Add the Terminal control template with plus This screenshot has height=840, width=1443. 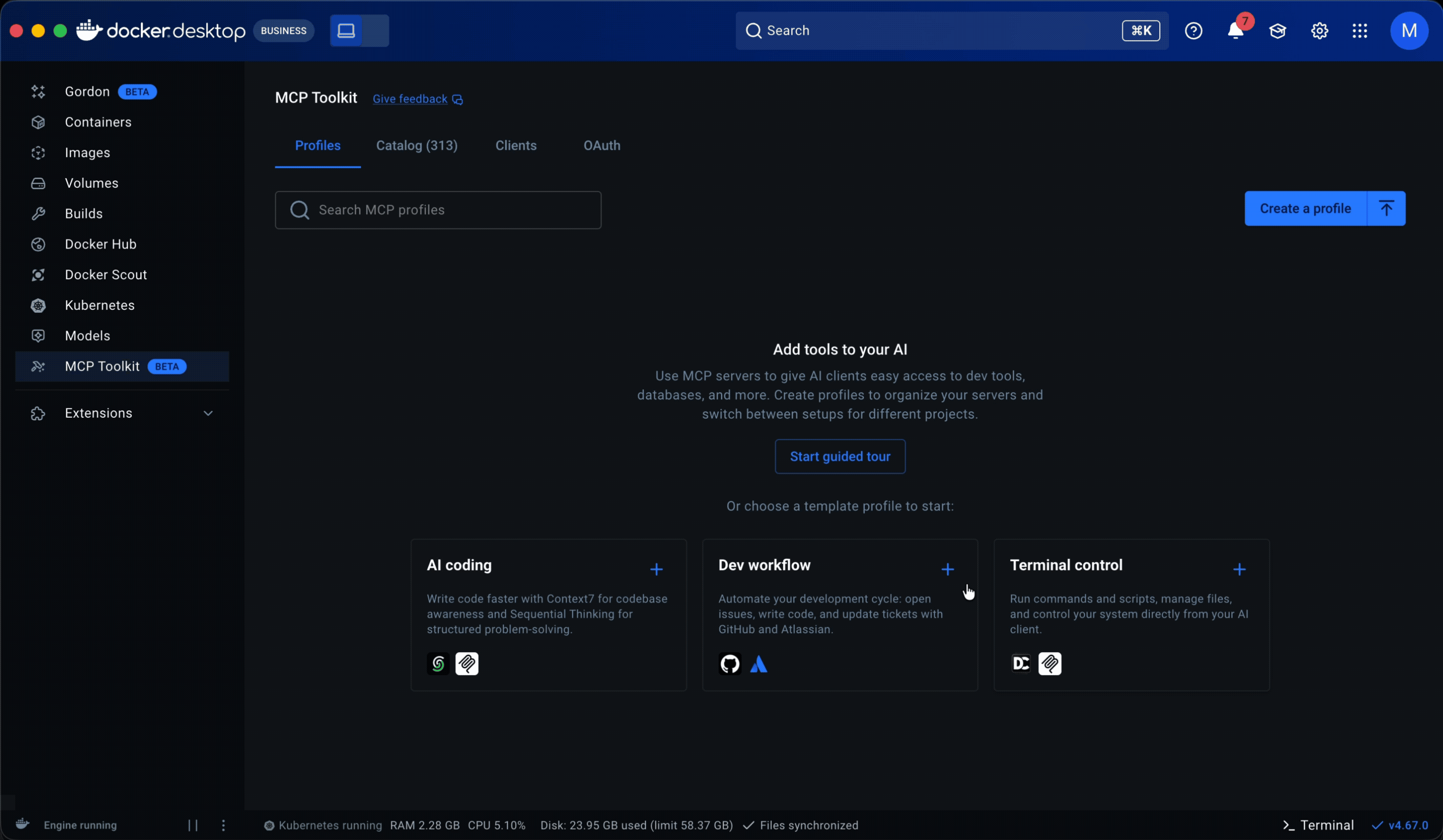1239,569
